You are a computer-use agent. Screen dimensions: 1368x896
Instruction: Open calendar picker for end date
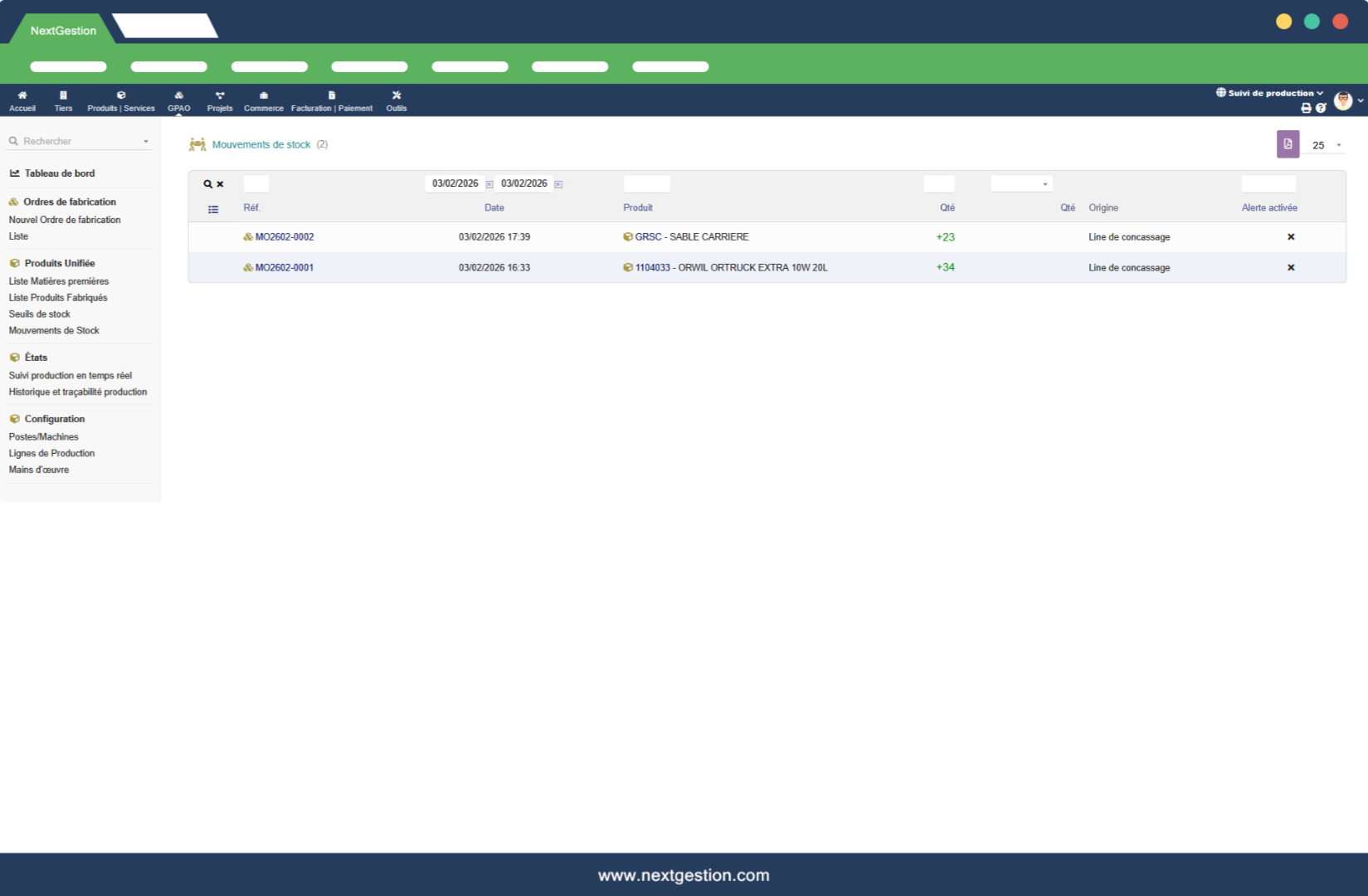(558, 184)
